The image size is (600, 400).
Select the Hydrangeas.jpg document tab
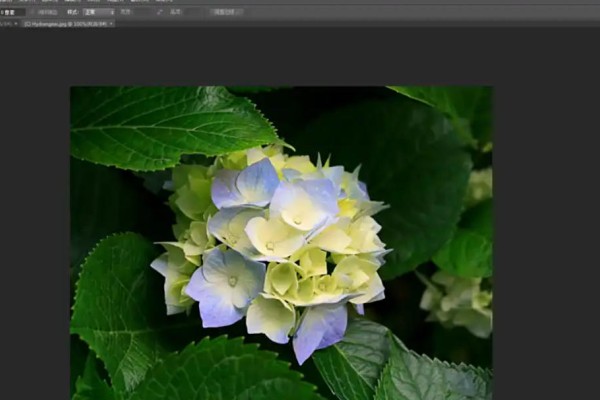(66, 24)
